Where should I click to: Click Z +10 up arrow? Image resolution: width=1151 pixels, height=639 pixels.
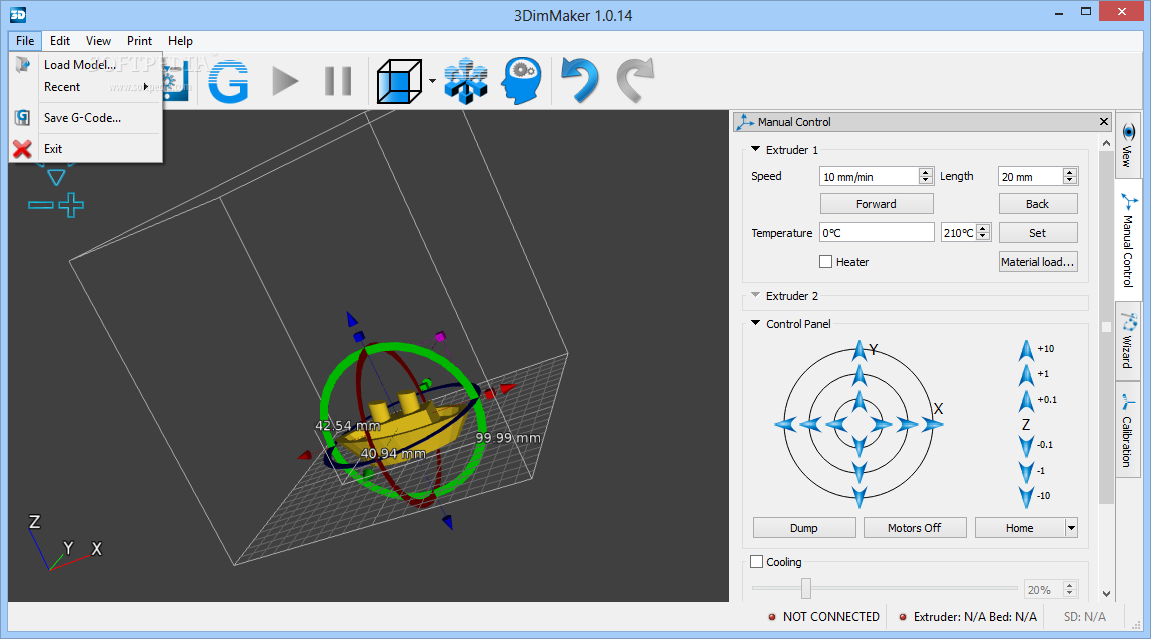click(1026, 350)
